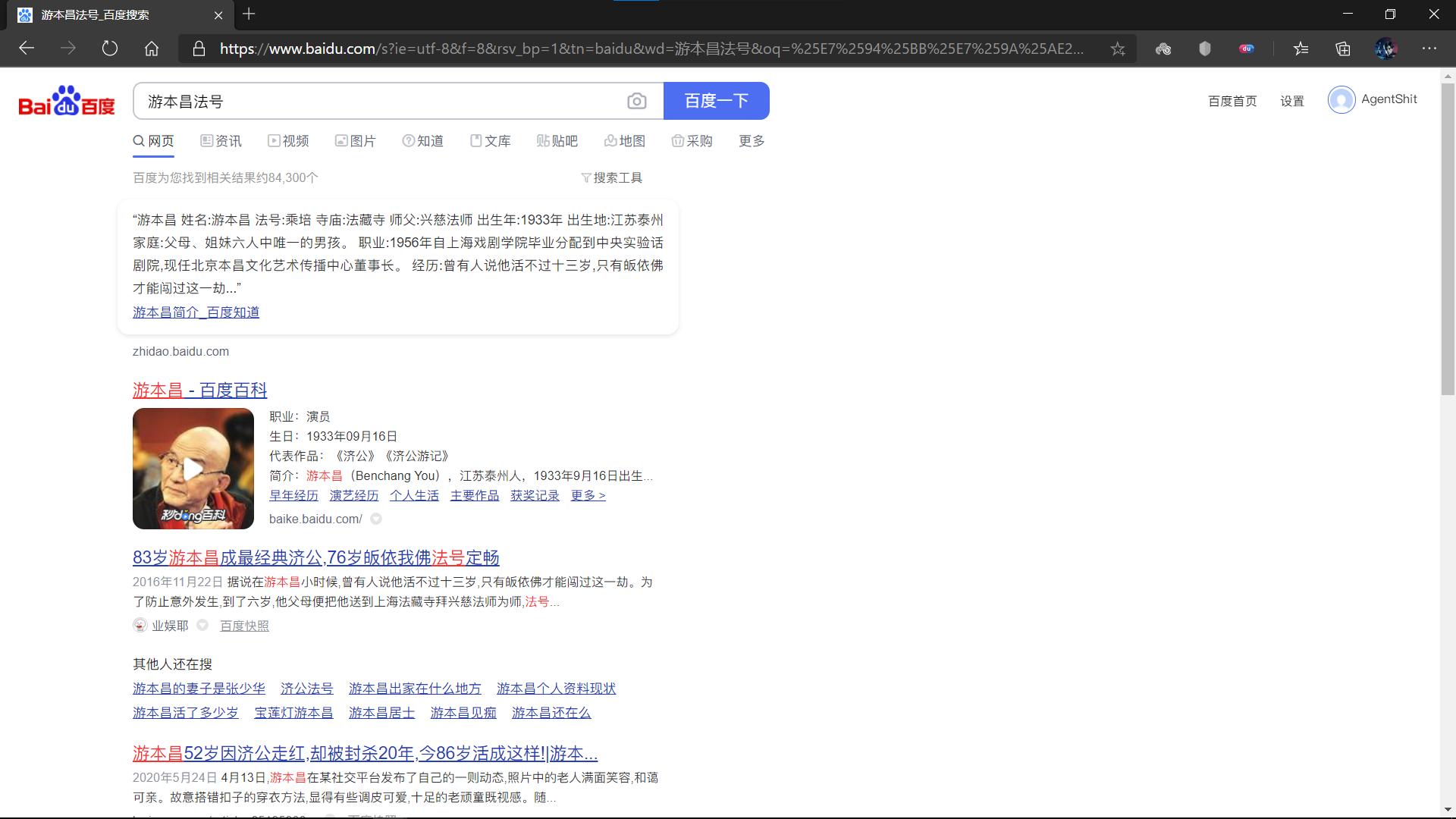Open 游本昌简介_百度知道 link
The image size is (1456, 819).
196,312
